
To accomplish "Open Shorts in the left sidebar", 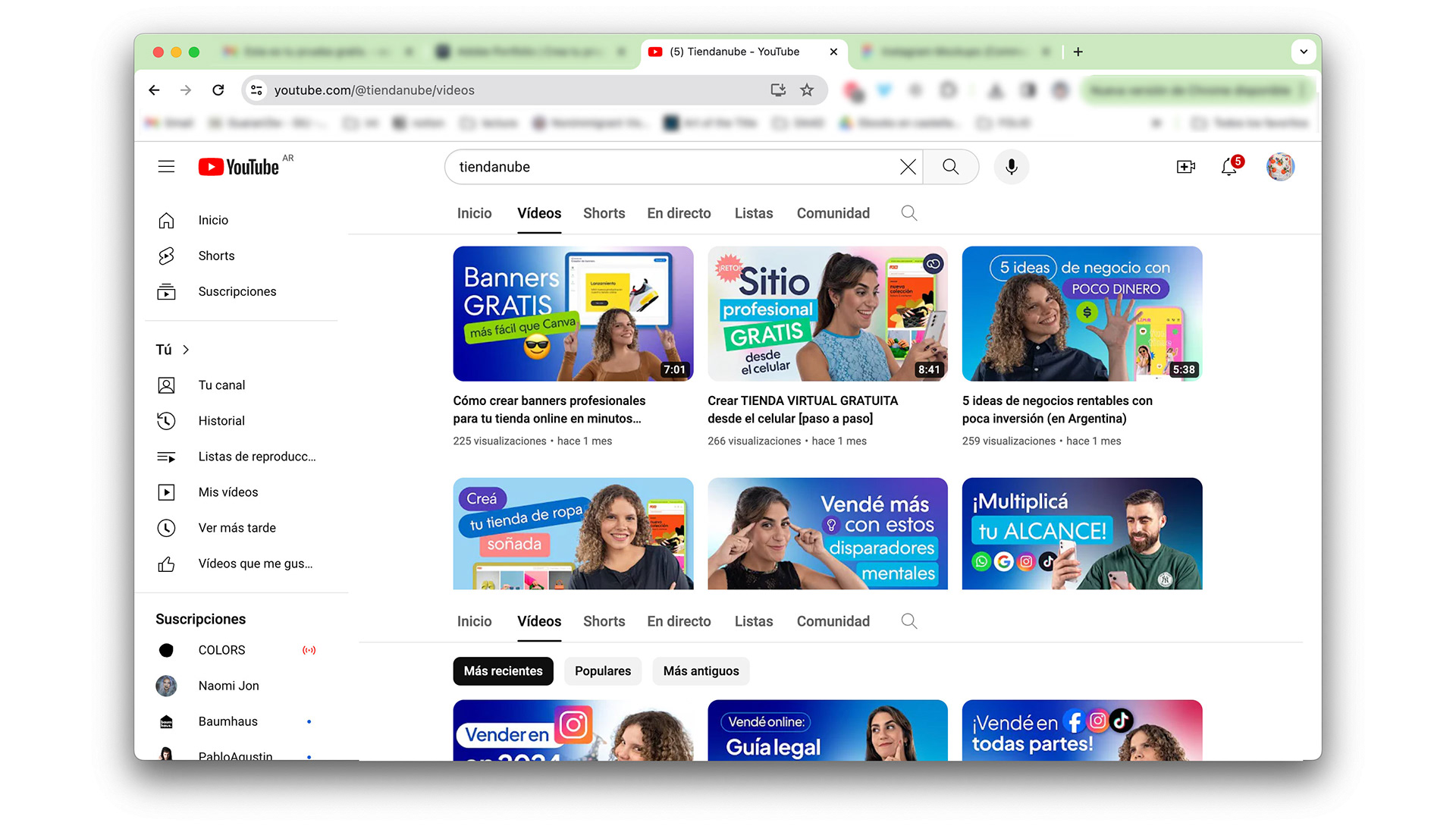I will point(216,256).
